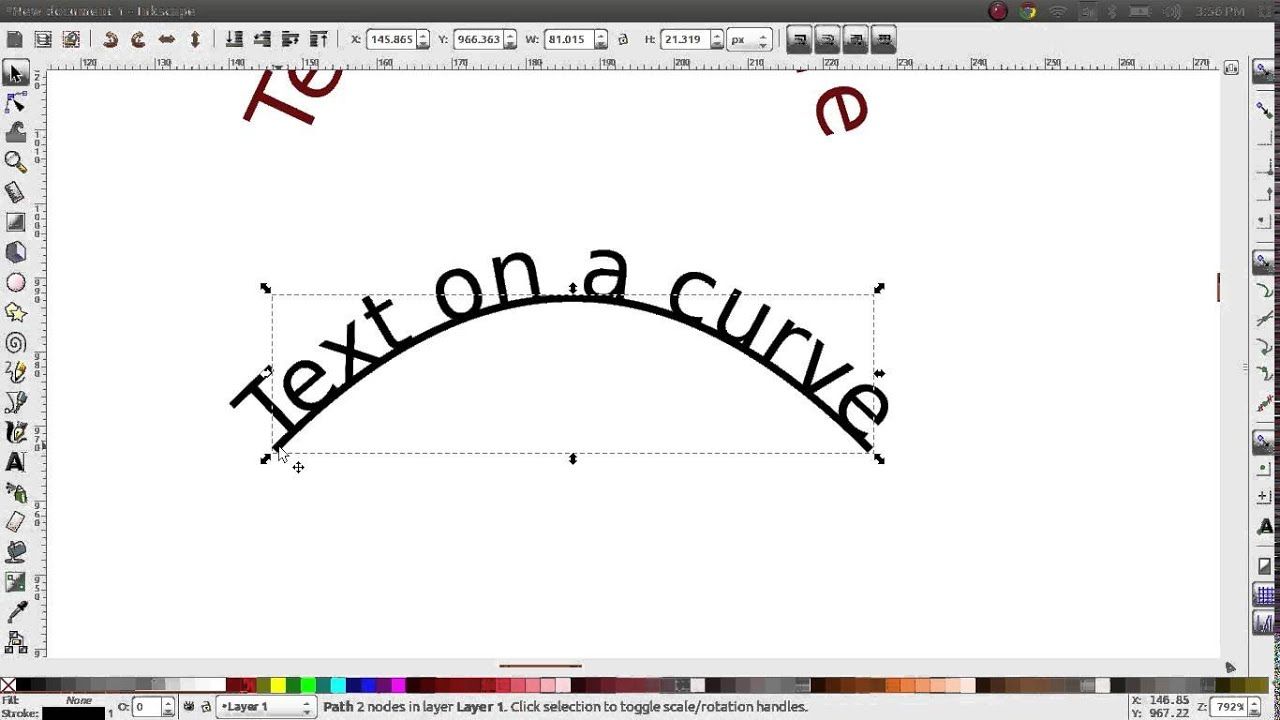Screen dimensions: 1280x720
Task: Open the px units dropdown
Action: click(x=750, y=40)
